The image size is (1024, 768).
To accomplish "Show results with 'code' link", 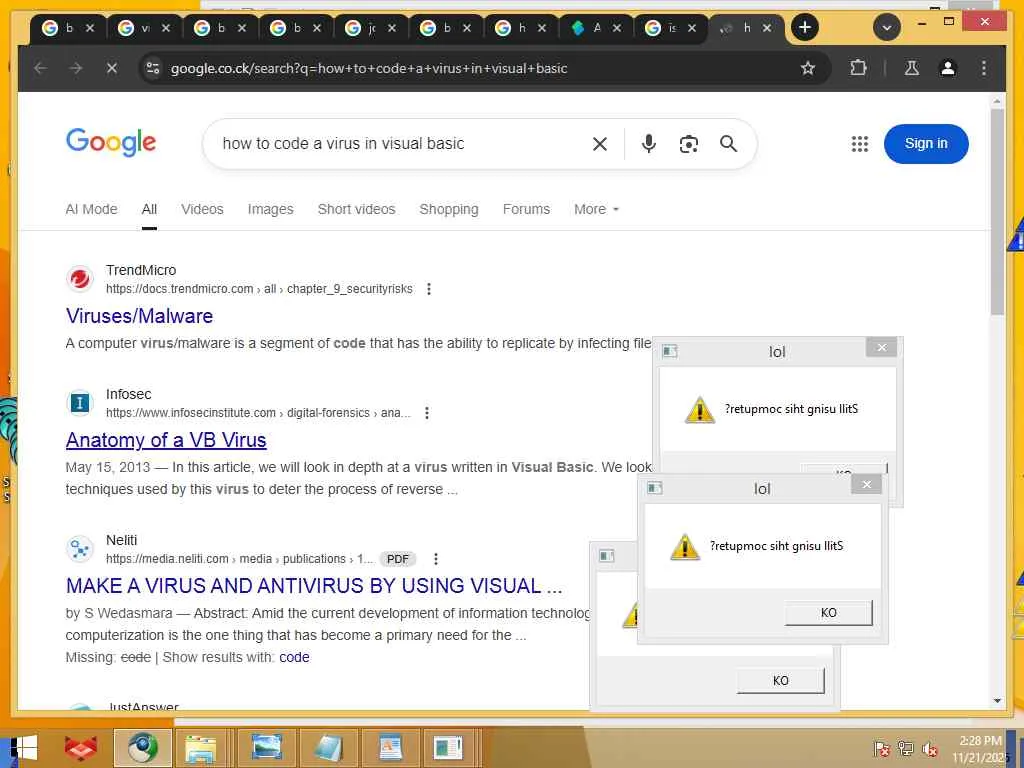I will point(295,657).
